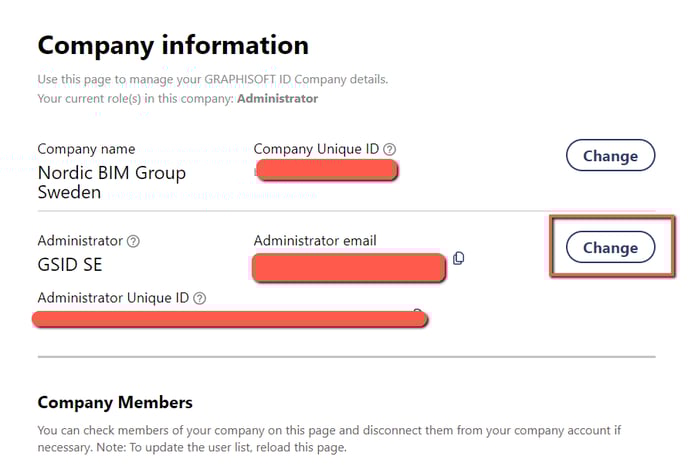This screenshot has width=688, height=473.
Task: Click the Company Members section heading
Action: point(115,402)
